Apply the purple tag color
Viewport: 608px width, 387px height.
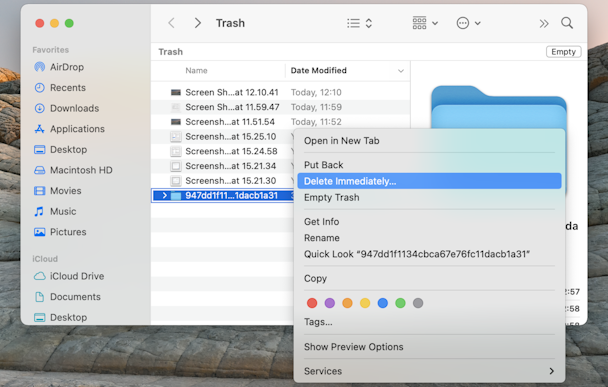[x=330, y=303]
